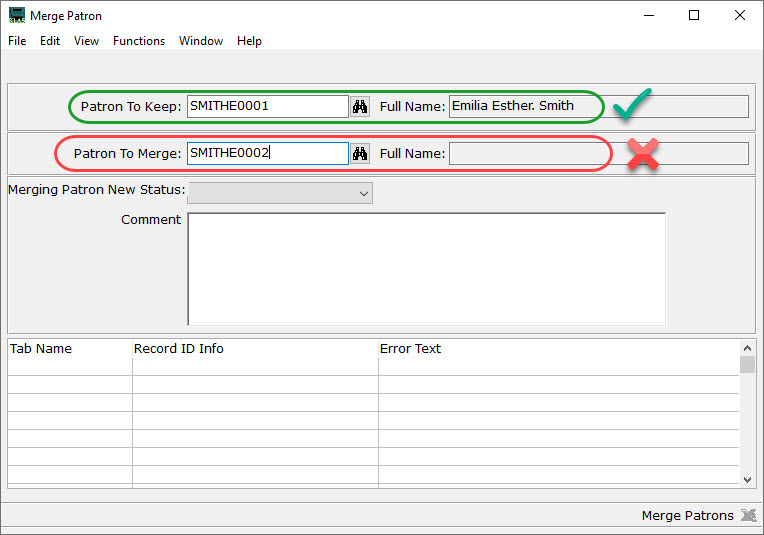Open the Help menu
The width and height of the screenshot is (764, 535).
click(249, 41)
